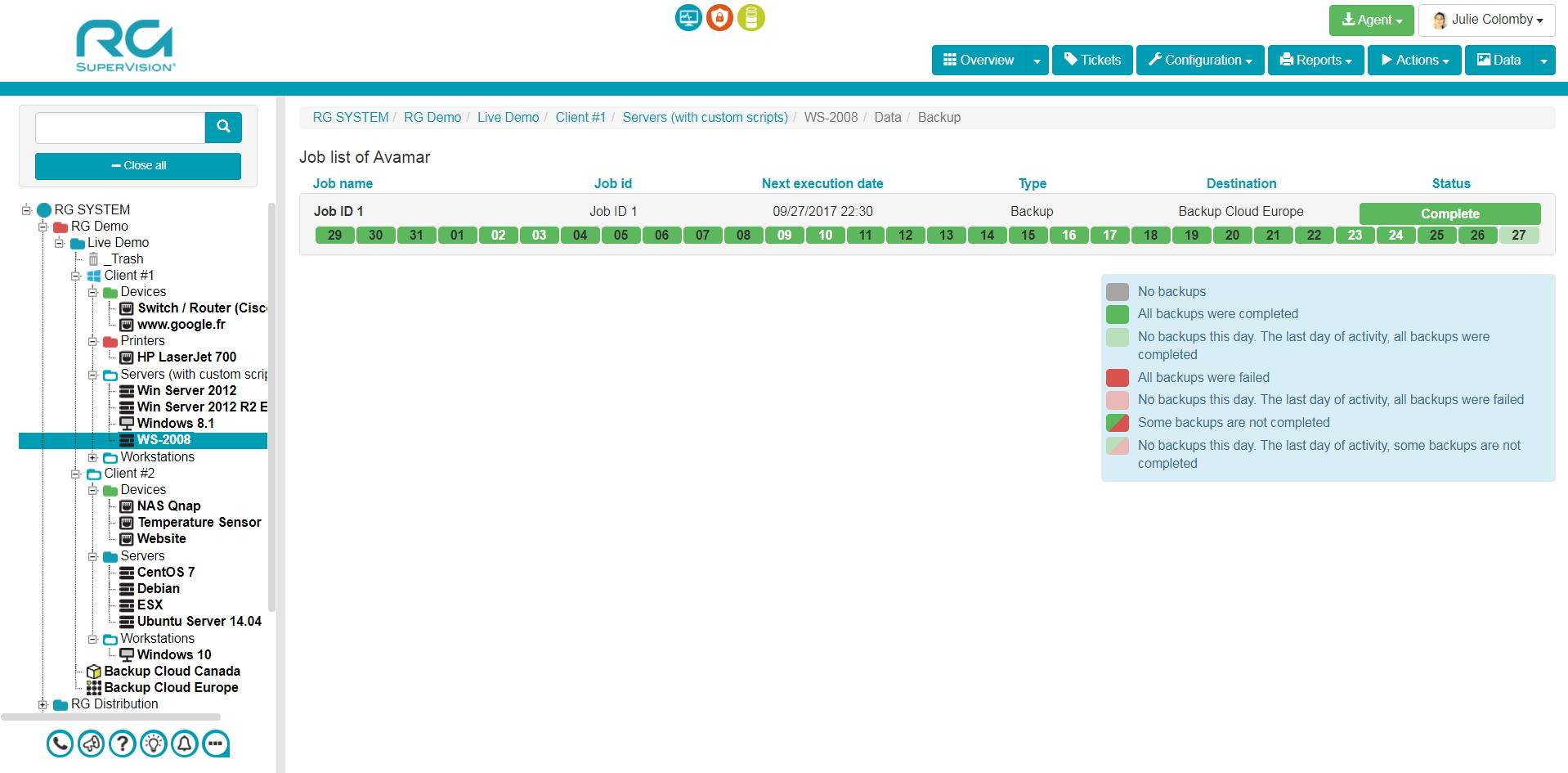
Task: Expand the Workstations tree node under Client #1
Action: click(92, 457)
